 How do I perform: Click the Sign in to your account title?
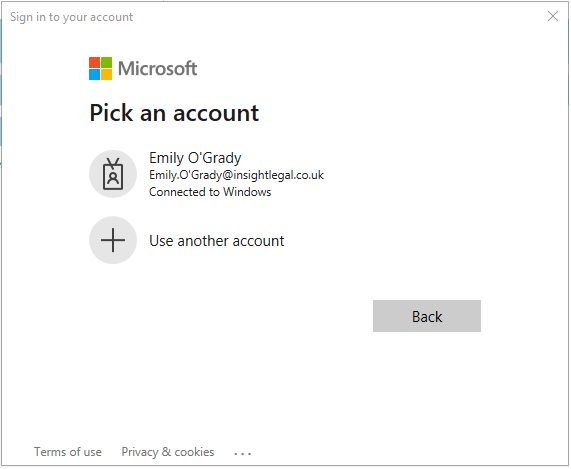coord(71,17)
